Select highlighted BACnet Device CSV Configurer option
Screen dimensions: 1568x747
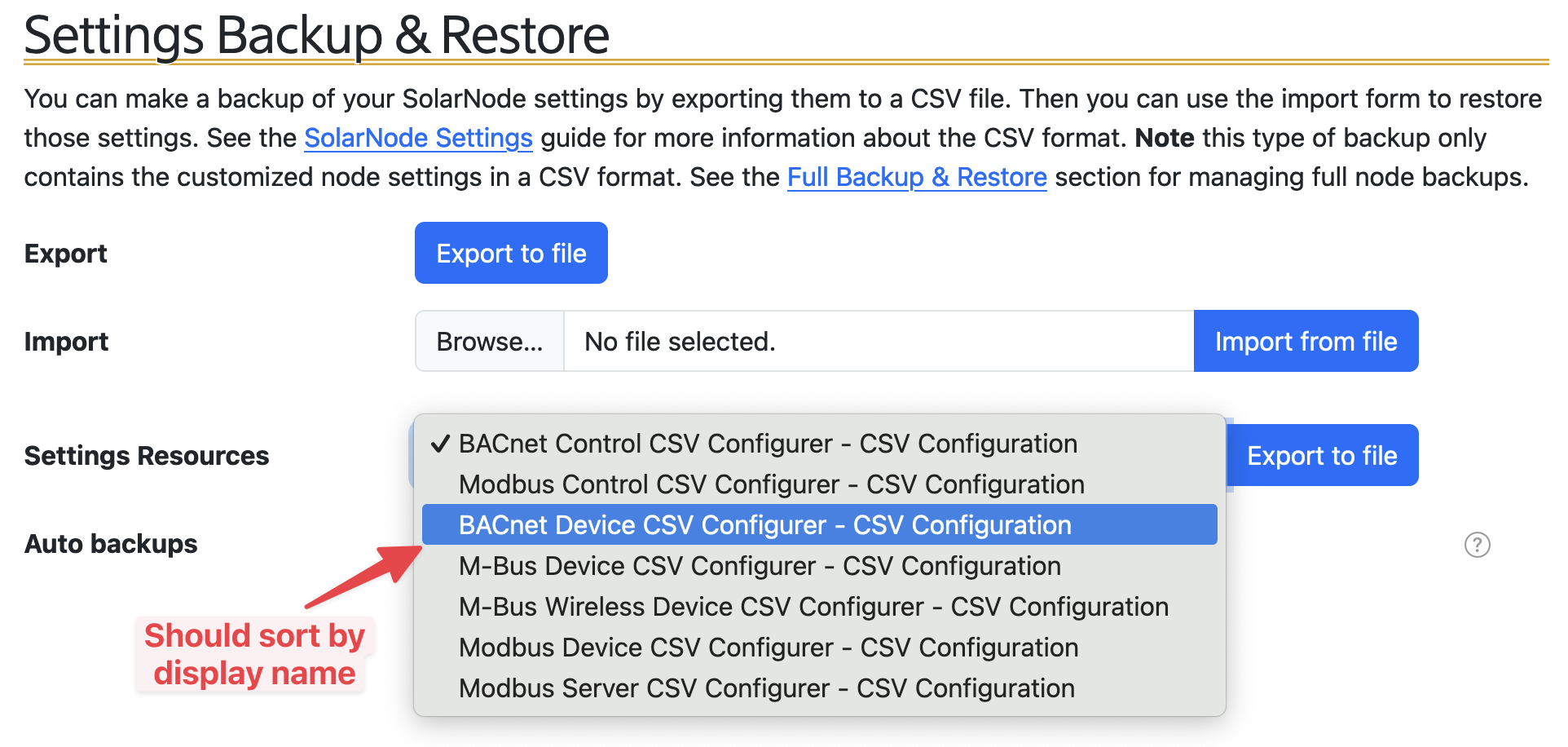pos(764,525)
